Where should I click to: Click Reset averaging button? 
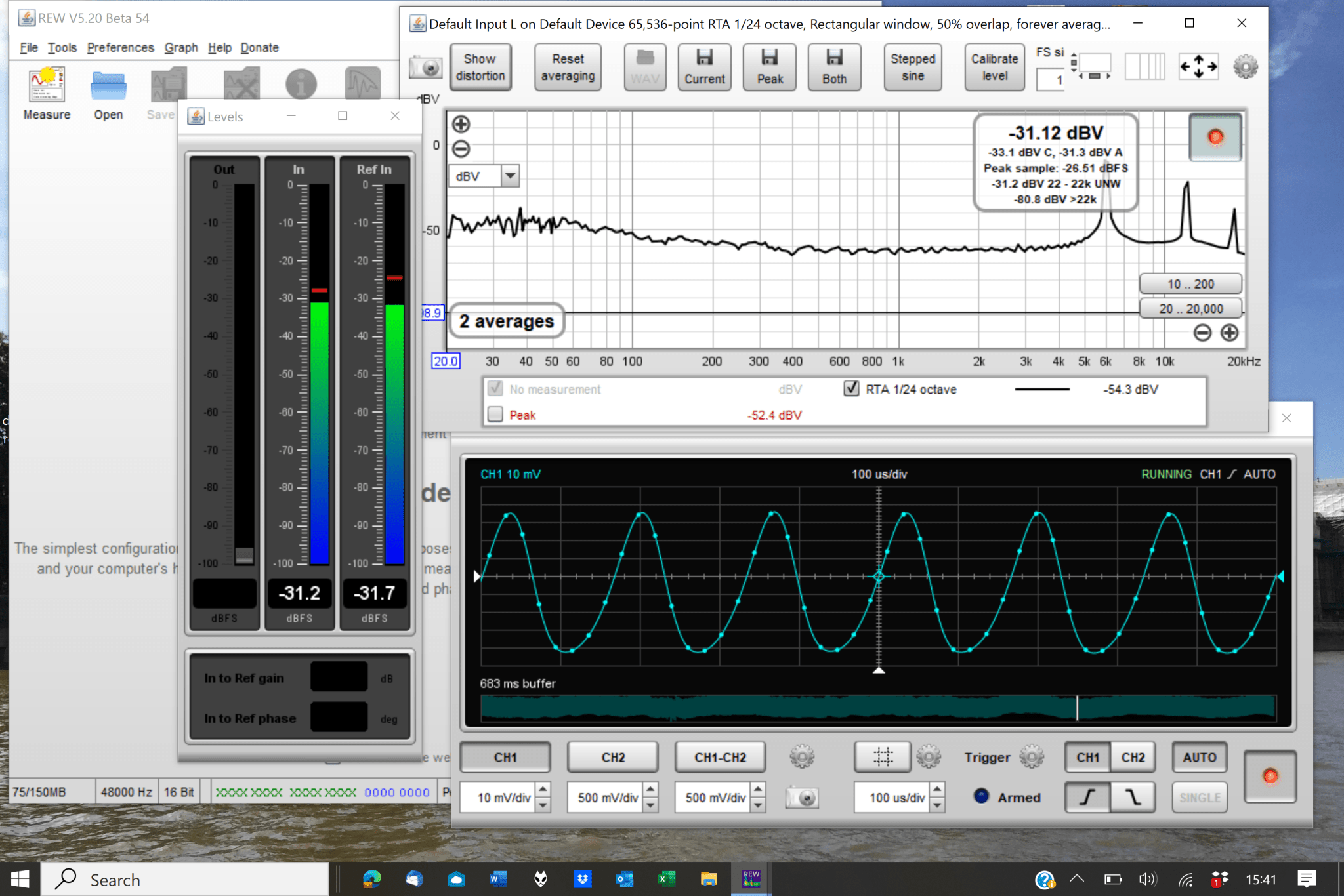coord(568,68)
